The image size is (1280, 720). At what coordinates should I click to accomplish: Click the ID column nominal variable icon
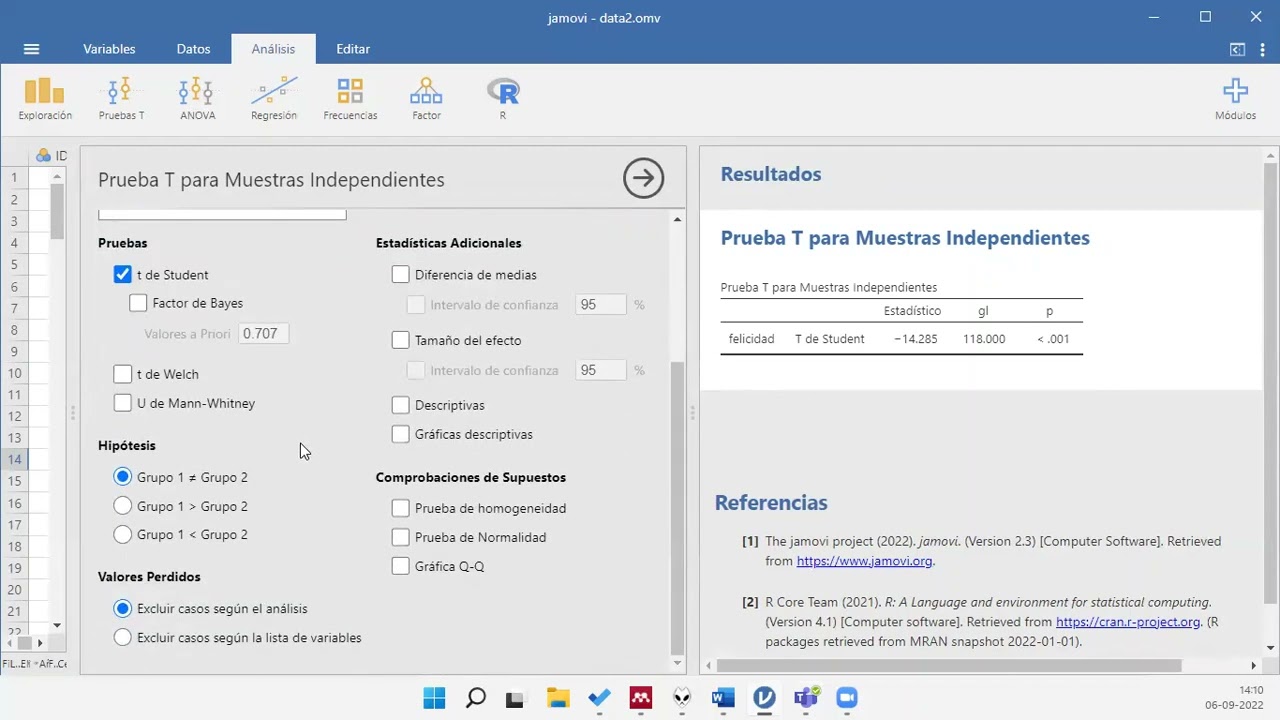[x=43, y=155]
